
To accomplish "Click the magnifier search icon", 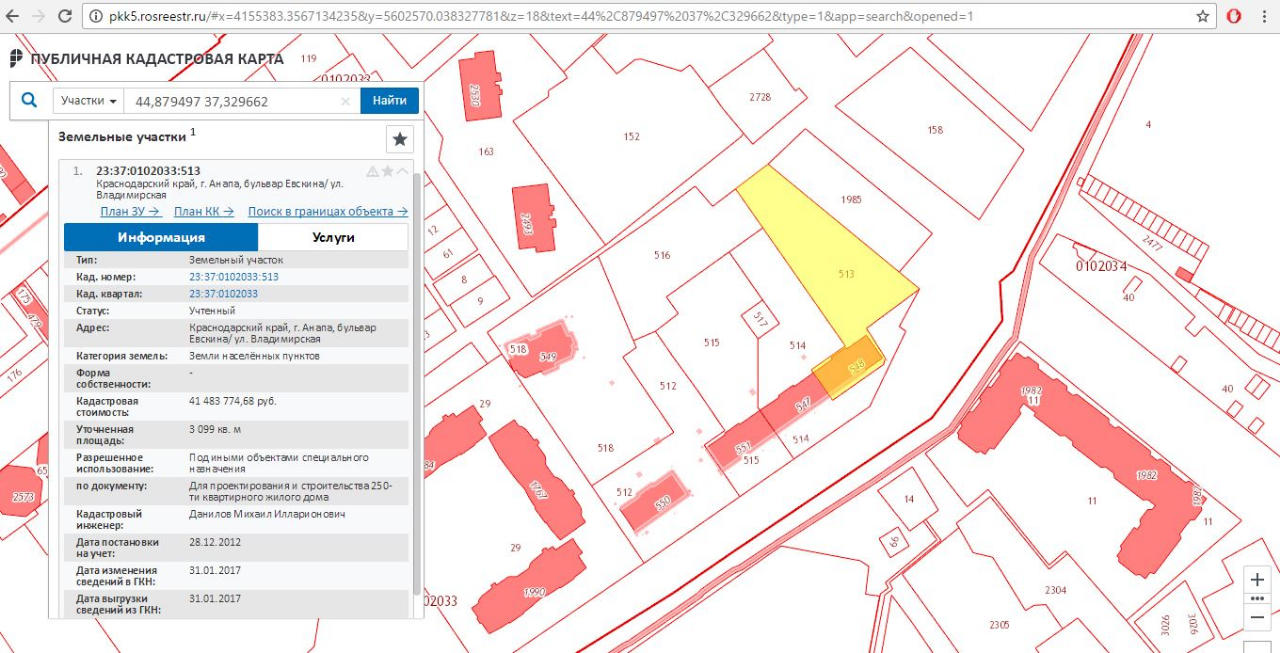I will pyautogui.click(x=30, y=100).
